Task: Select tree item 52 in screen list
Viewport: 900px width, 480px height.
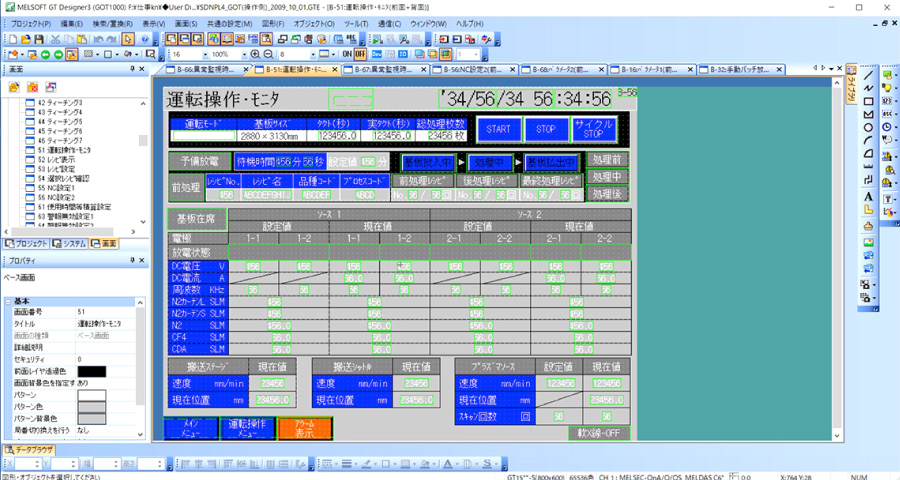Action: pos(55,160)
